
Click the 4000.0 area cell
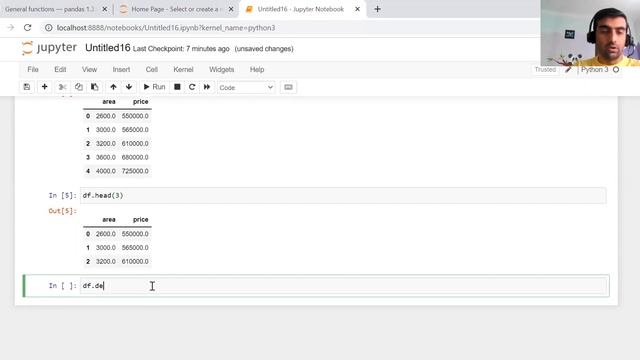(106, 171)
